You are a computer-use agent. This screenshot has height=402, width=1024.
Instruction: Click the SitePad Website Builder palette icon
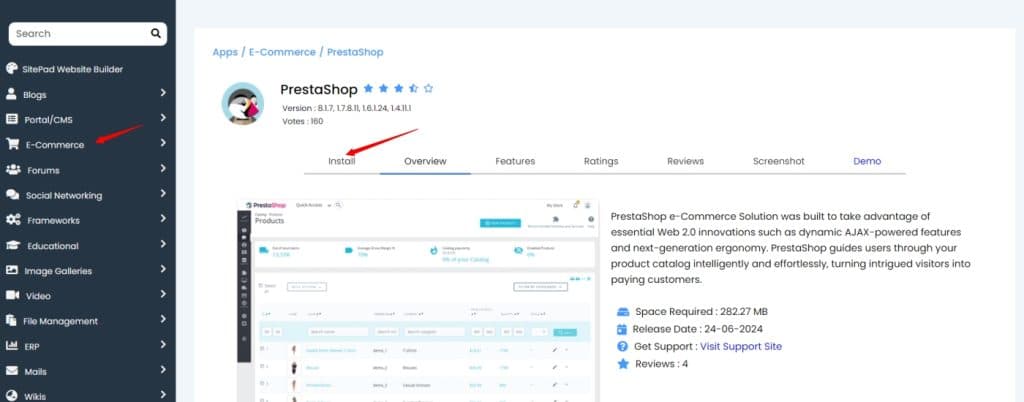12,69
